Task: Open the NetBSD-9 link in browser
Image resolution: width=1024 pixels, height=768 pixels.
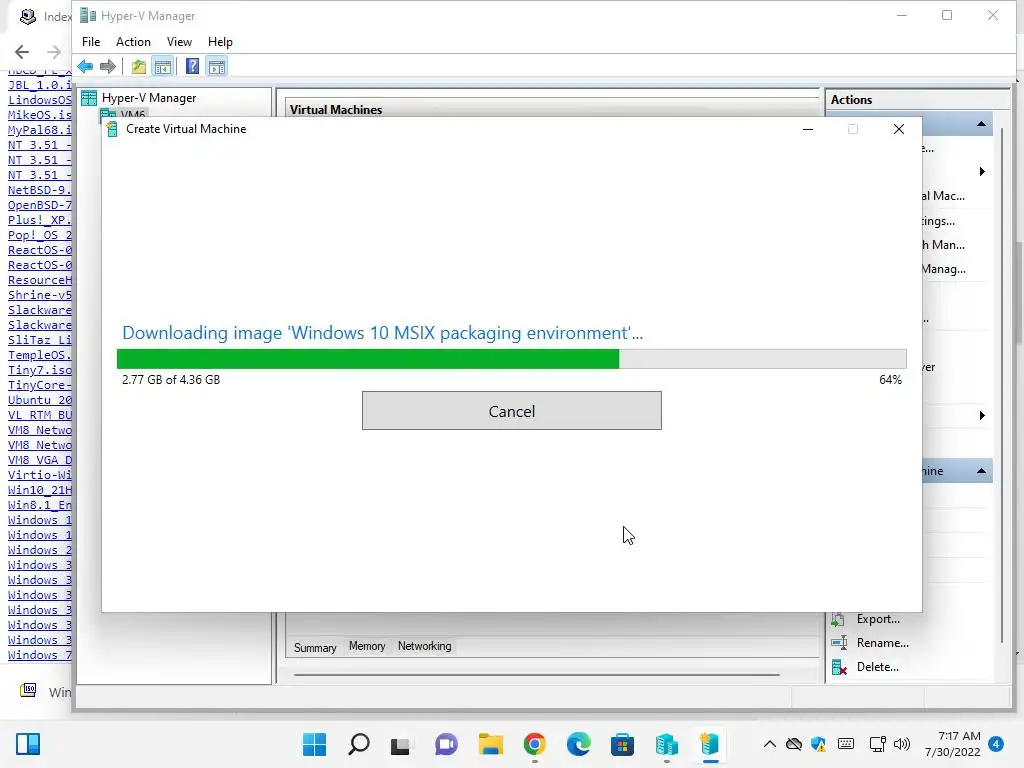Action: click(x=40, y=190)
